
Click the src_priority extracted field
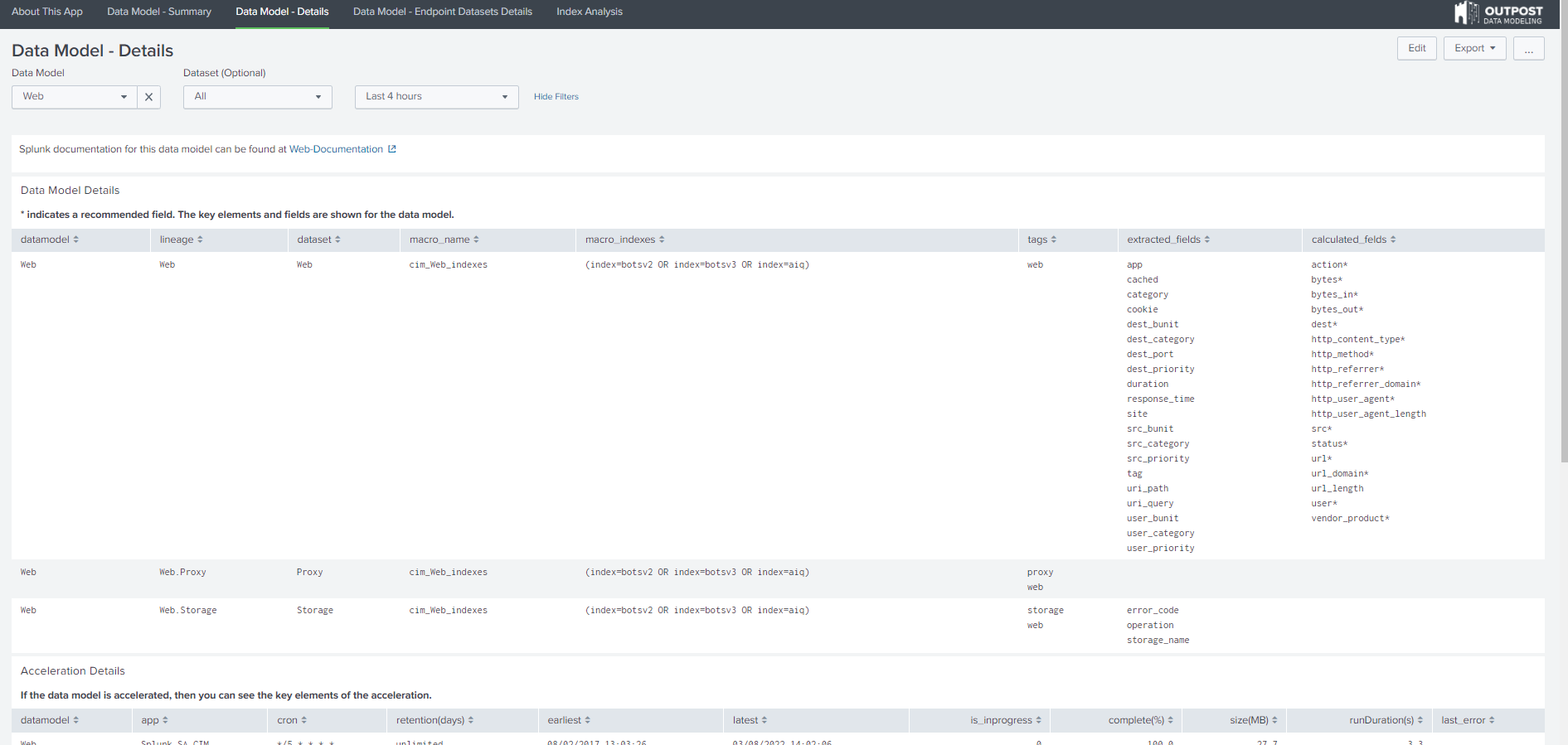point(1158,459)
